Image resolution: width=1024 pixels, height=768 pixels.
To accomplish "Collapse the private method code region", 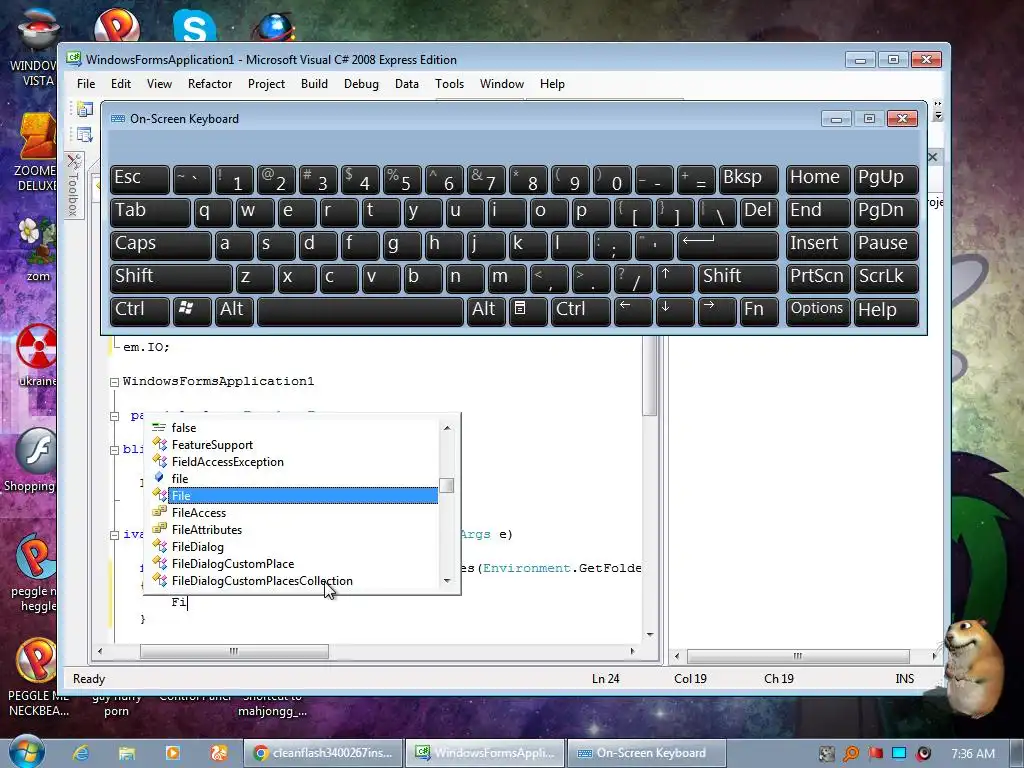I will tap(114, 535).
